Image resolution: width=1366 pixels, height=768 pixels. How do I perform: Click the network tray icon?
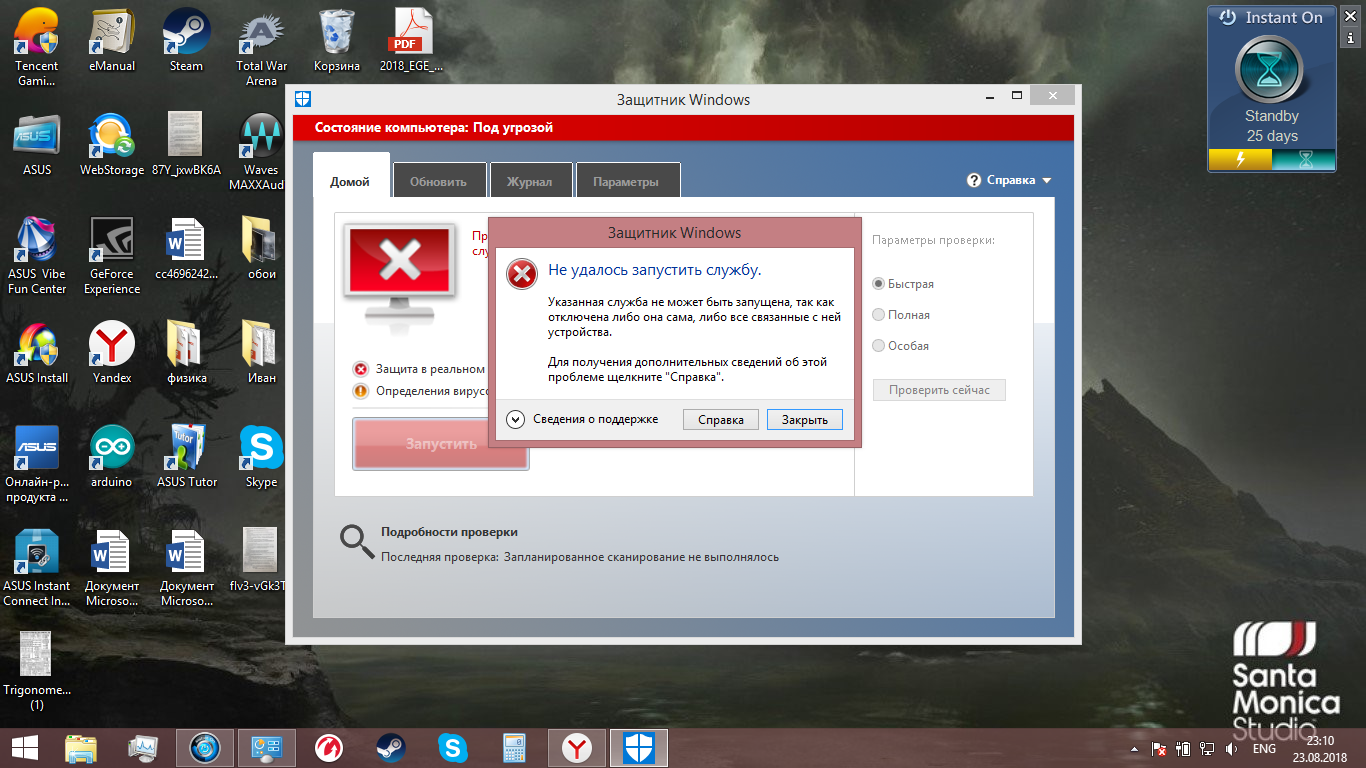[1208, 749]
